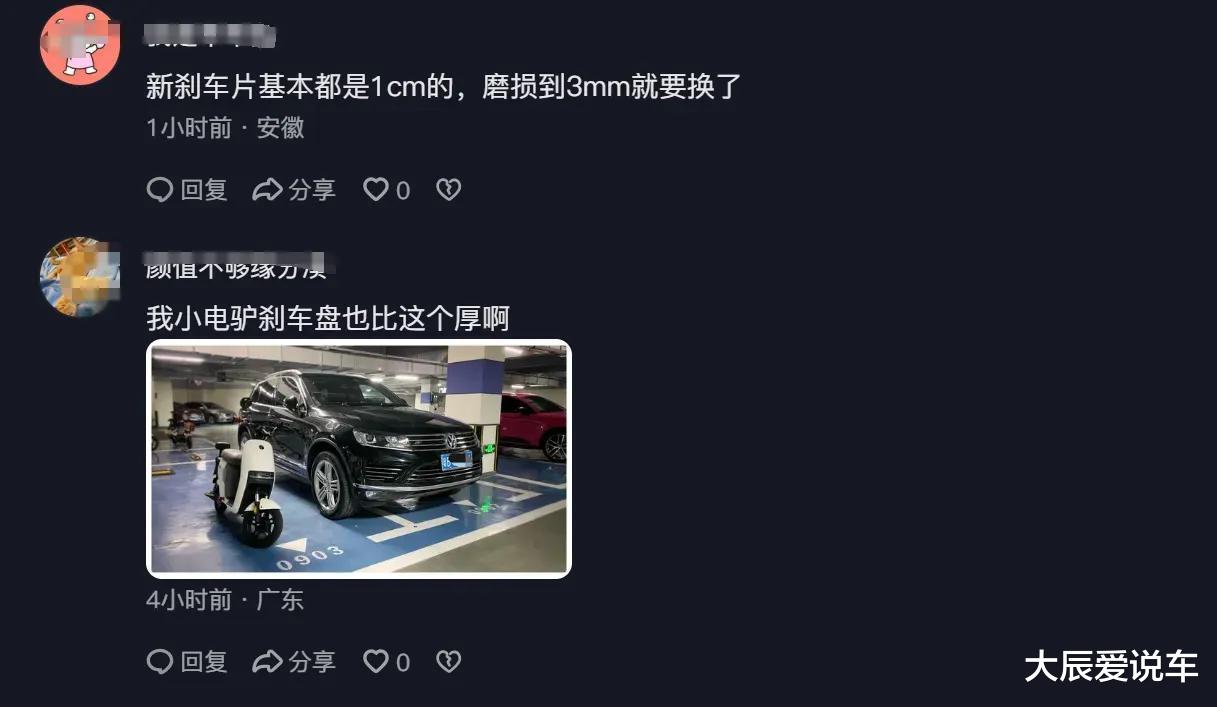Reply to the scooter brake disc comment
Screen dimensions: 1217x707
click(187, 661)
